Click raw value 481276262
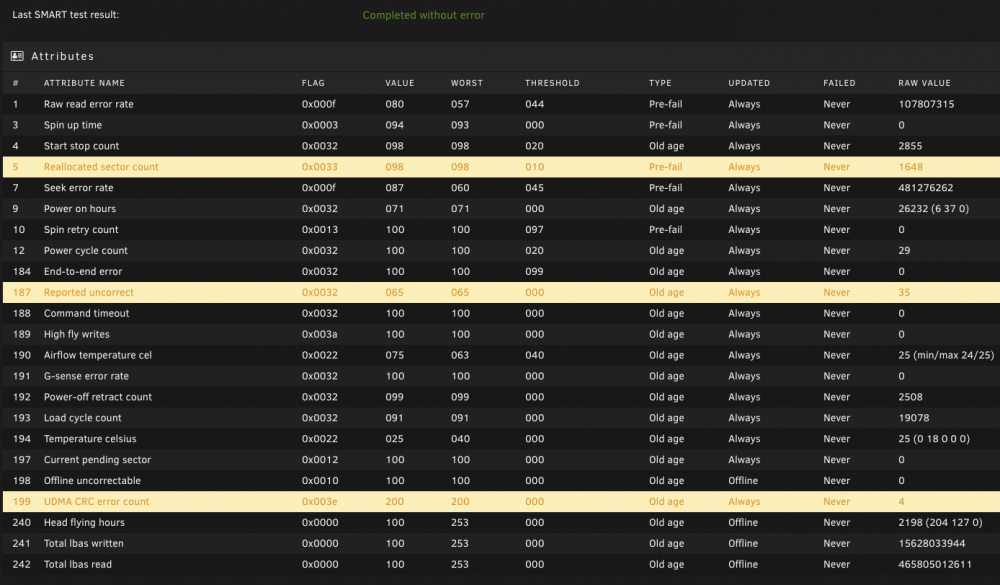Screen dimensions: 1000x585 [x=925, y=188]
